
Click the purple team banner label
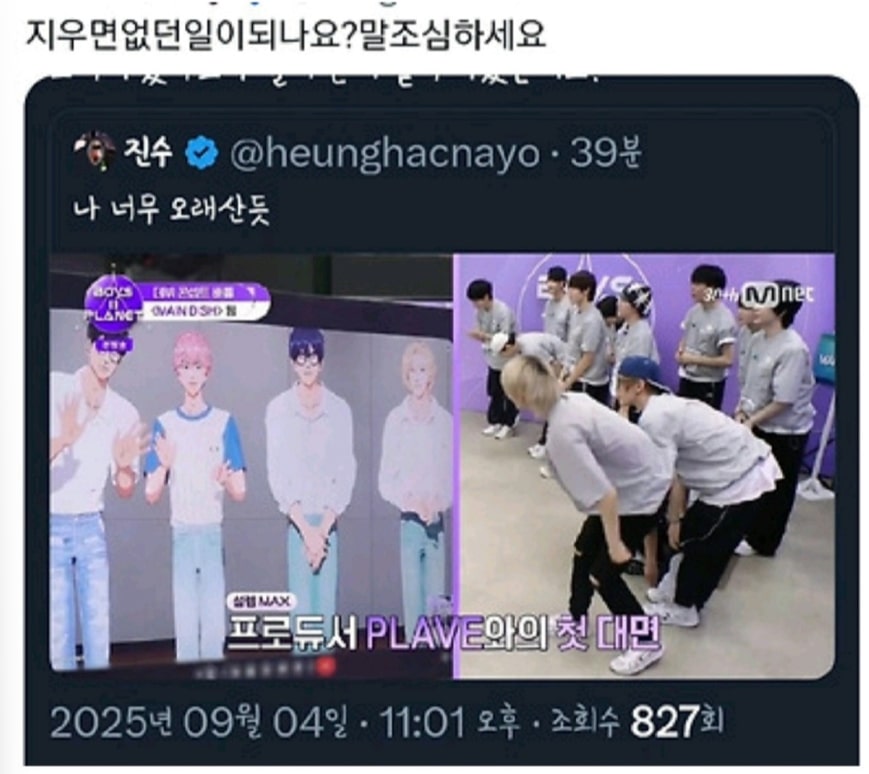pos(203,302)
